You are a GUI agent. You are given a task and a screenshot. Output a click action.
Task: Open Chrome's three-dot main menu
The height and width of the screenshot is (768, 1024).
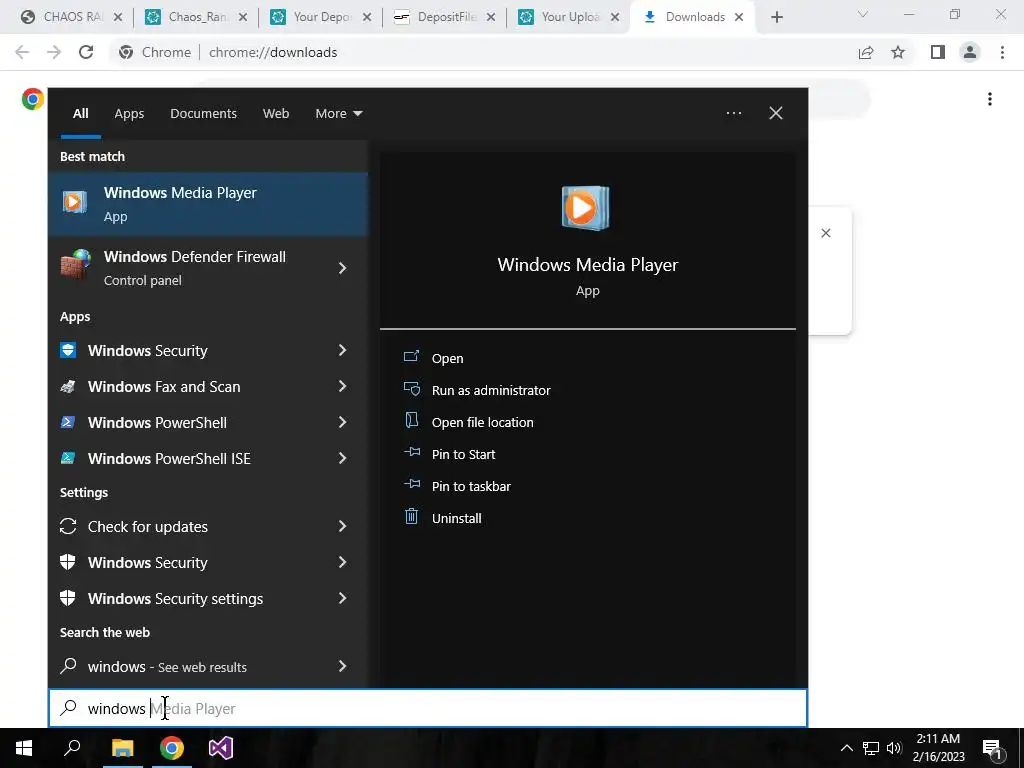1002,52
